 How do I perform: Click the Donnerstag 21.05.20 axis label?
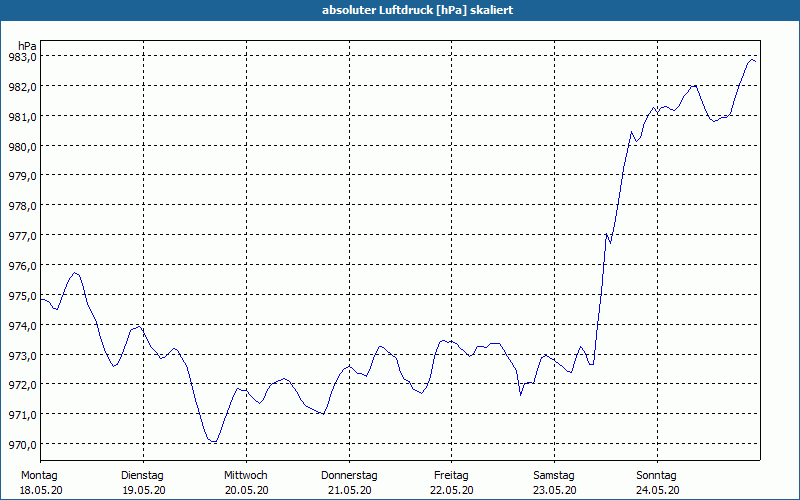pyautogui.click(x=349, y=483)
